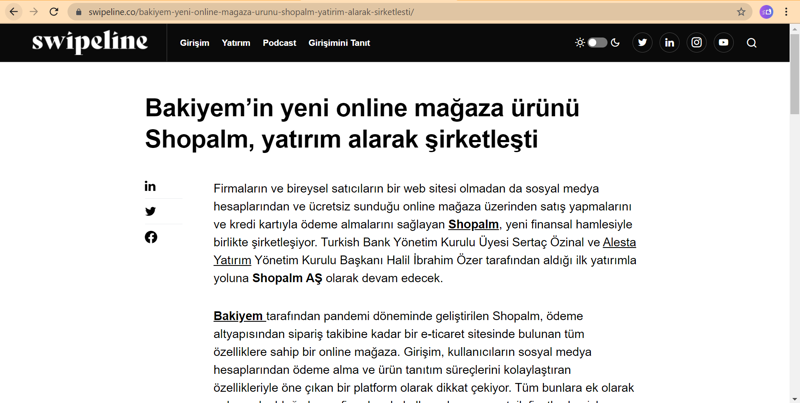
Task: Click the browser address bar
Action: 400,12
